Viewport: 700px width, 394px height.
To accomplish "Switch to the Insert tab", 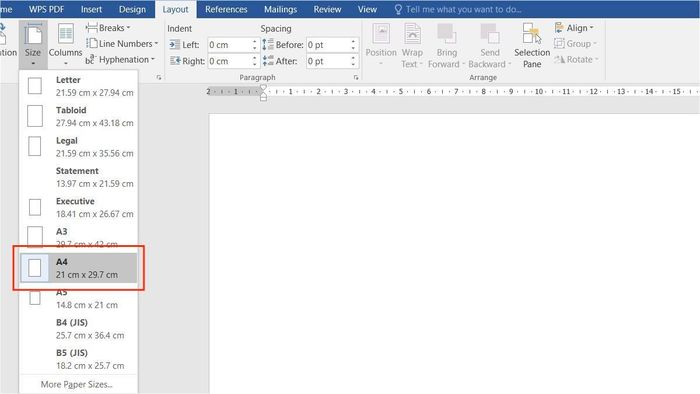I will (92, 9).
